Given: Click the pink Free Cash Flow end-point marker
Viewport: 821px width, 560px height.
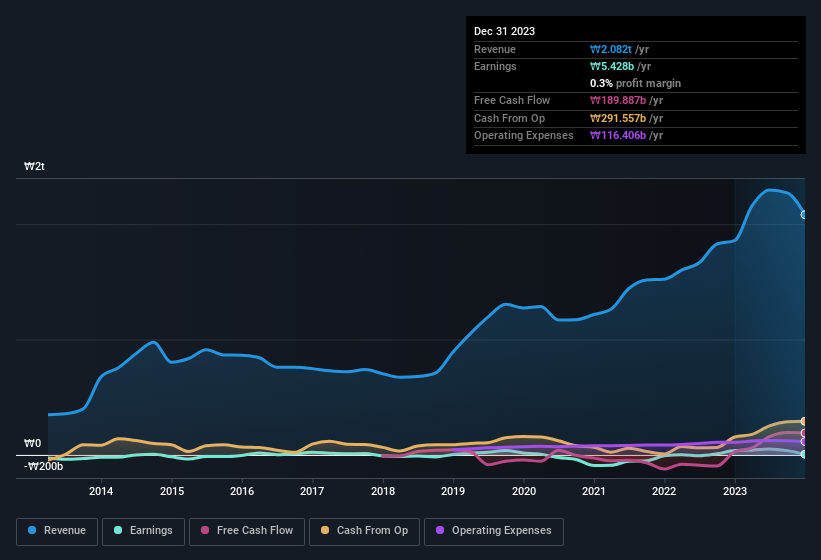Looking at the screenshot, I should [804, 433].
